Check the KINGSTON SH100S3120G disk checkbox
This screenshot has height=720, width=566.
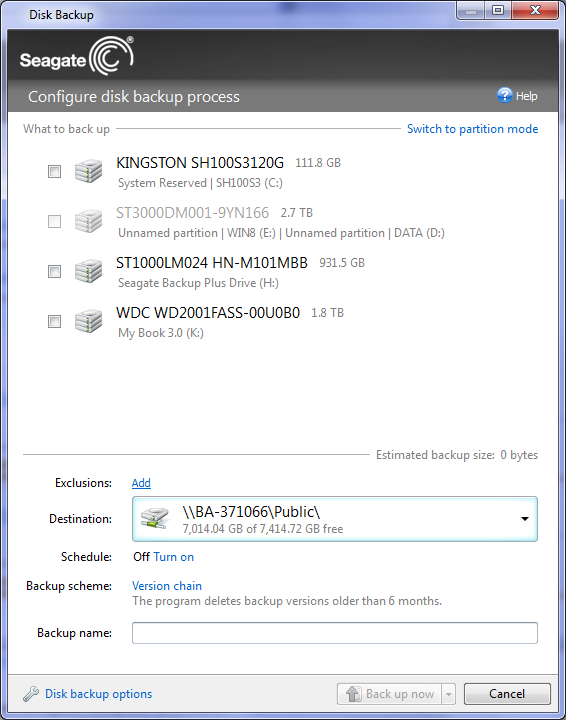55,171
